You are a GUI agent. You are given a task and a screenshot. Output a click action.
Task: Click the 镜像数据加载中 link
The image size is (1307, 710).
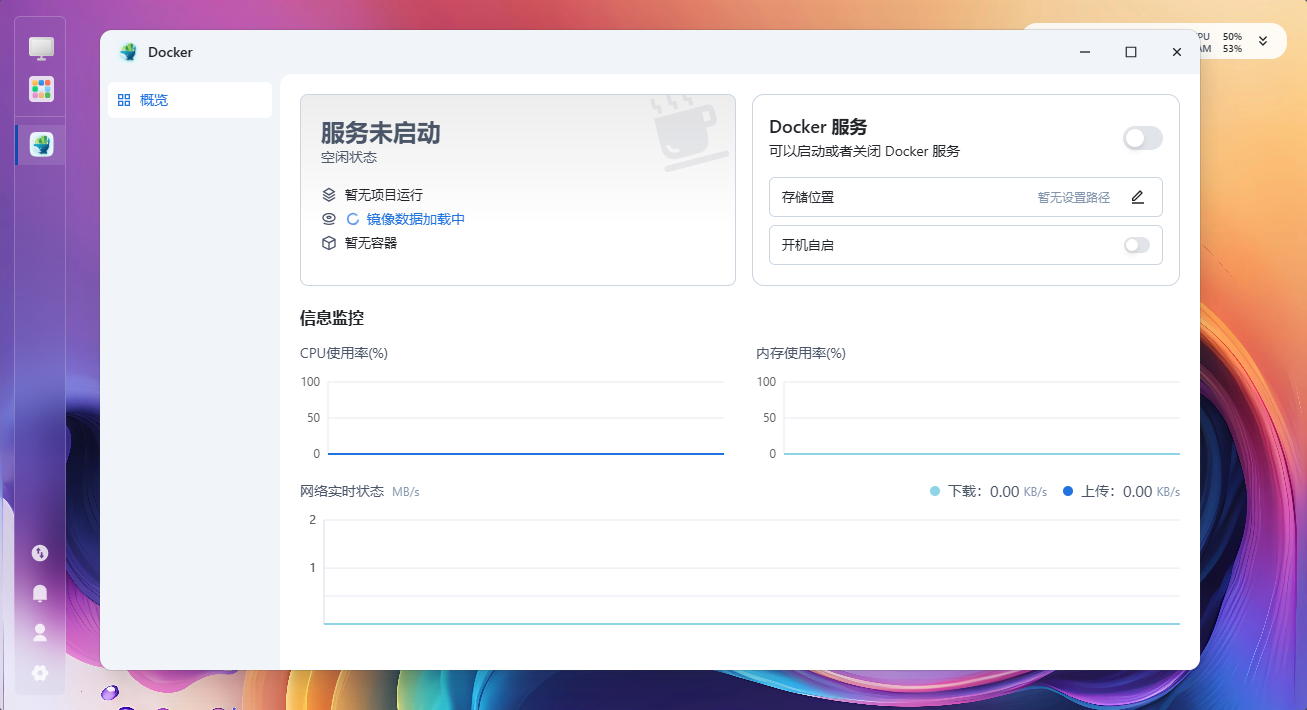(416, 219)
